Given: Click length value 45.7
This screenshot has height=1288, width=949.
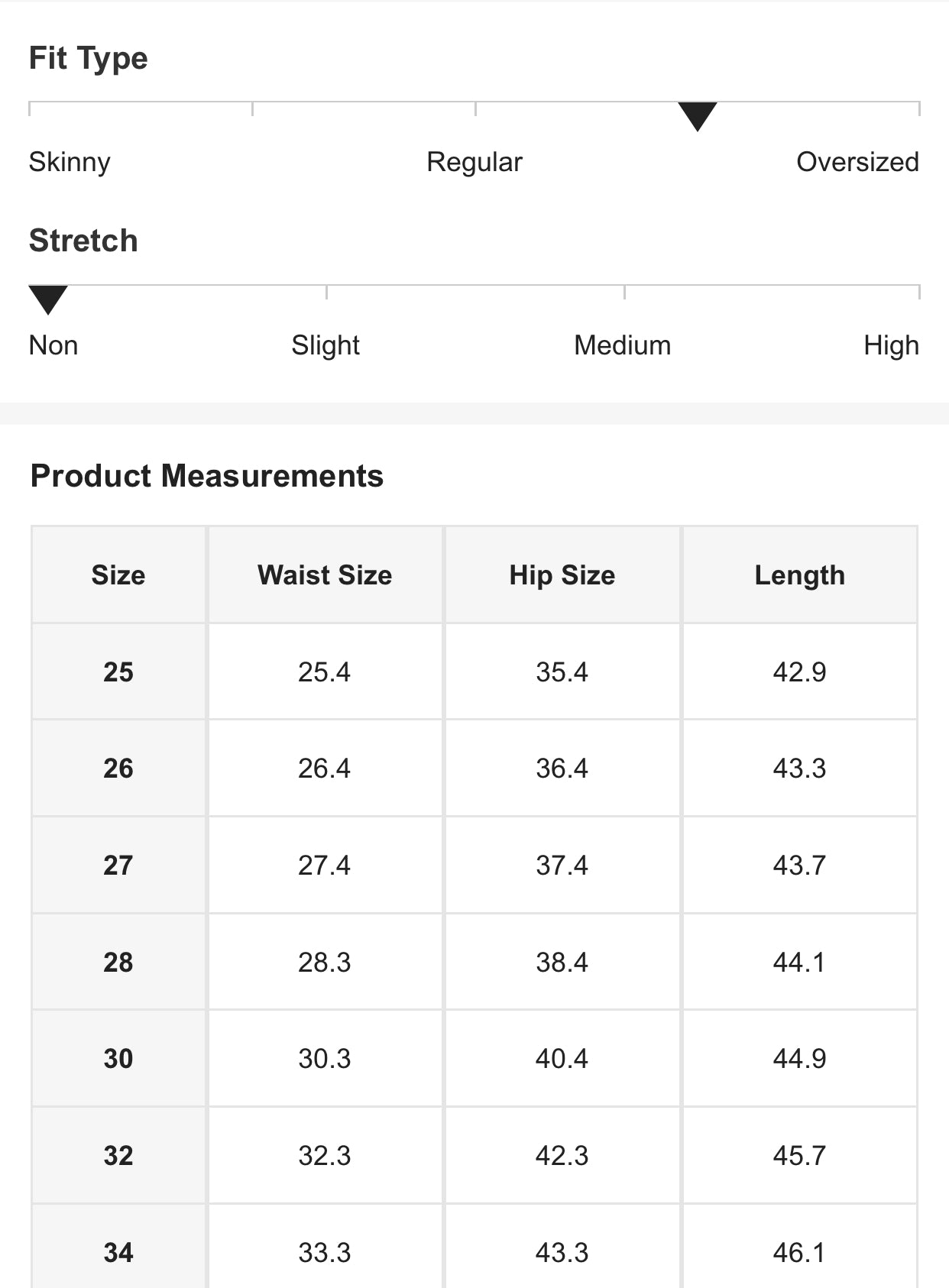Looking at the screenshot, I should pyautogui.click(x=799, y=1156).
